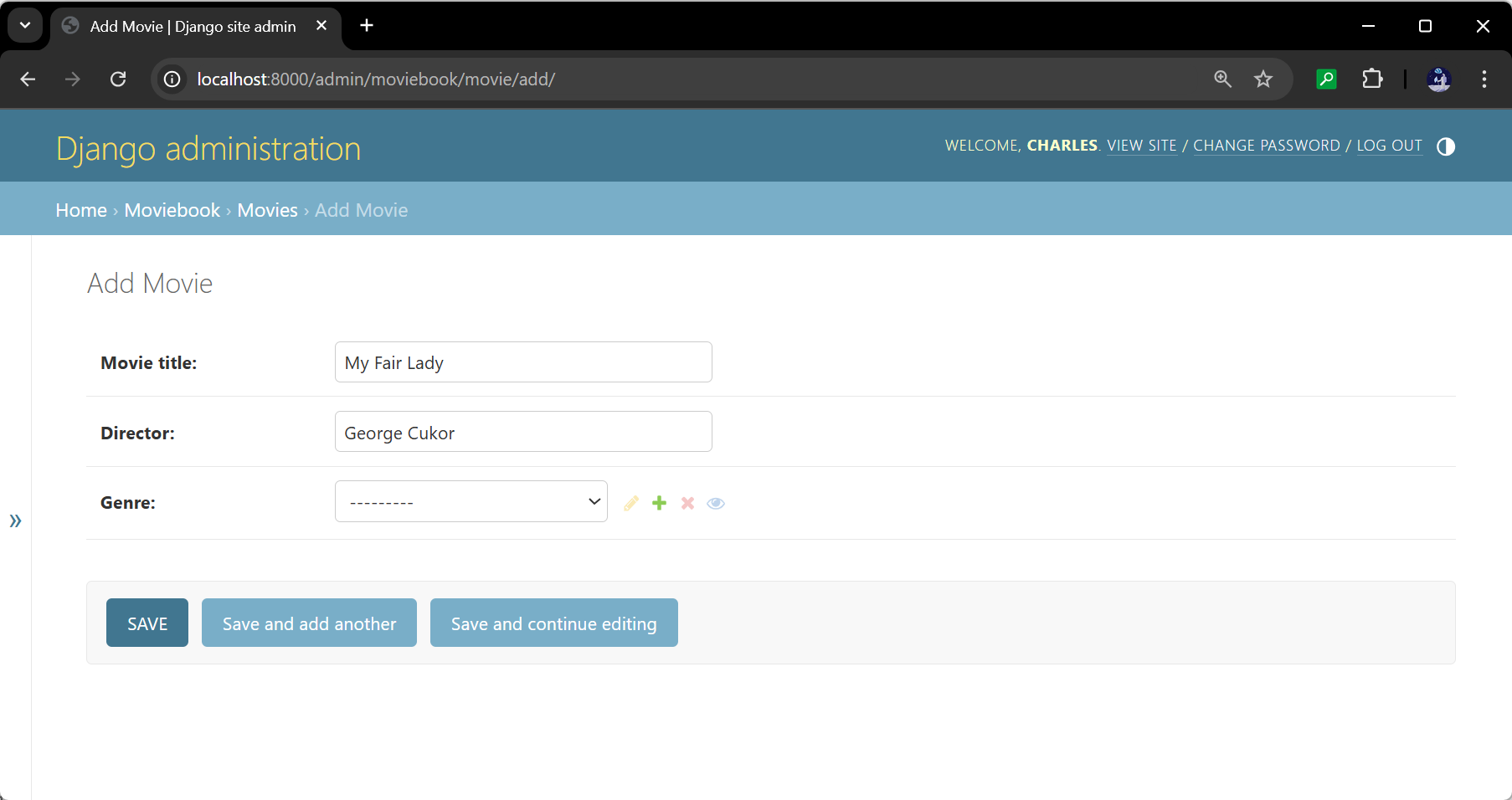Click the address bar URL

pos(376,79)
